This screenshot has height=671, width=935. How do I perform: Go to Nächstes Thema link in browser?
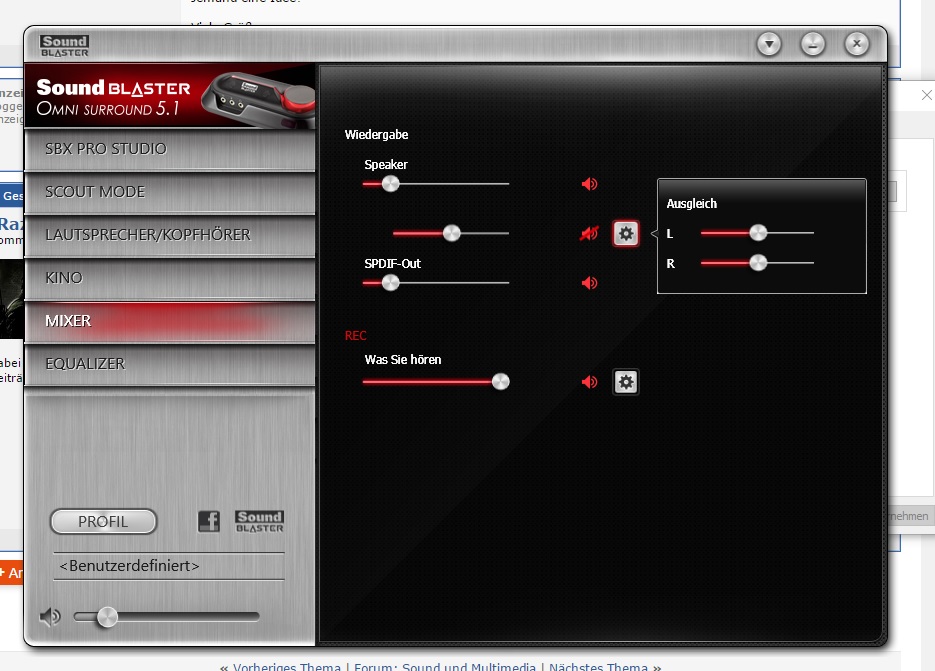[x=598, y=666]
